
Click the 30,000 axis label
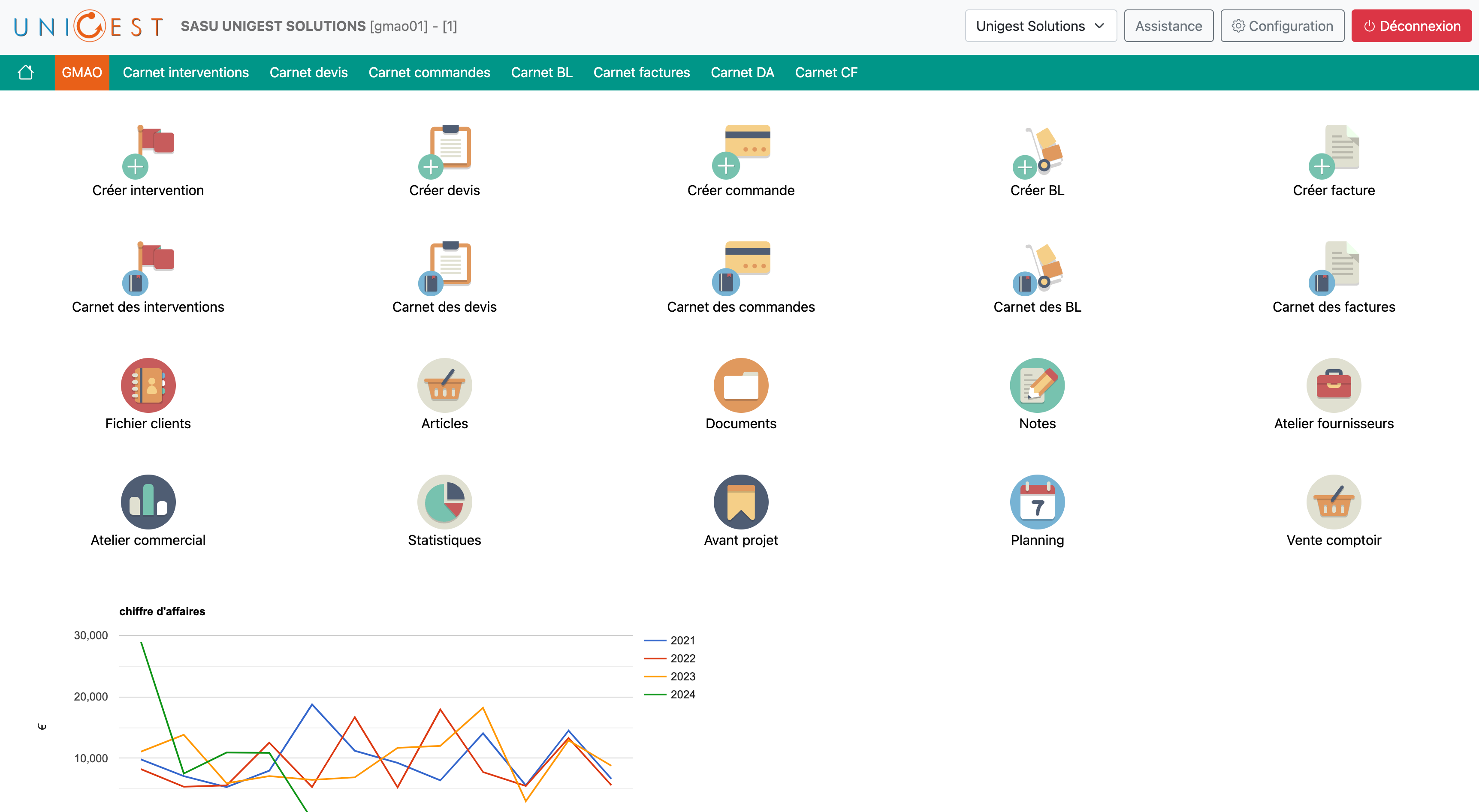[91, 635]
